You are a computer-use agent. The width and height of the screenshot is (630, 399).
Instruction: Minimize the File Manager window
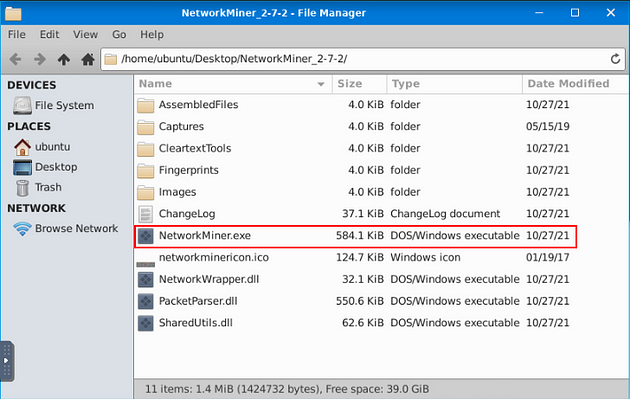[539, 13]
